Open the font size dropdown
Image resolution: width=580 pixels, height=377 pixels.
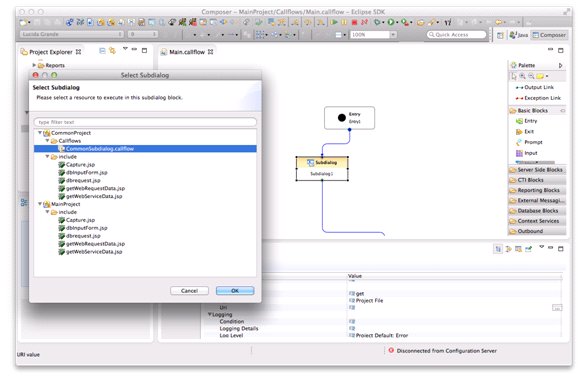point(142,34)
